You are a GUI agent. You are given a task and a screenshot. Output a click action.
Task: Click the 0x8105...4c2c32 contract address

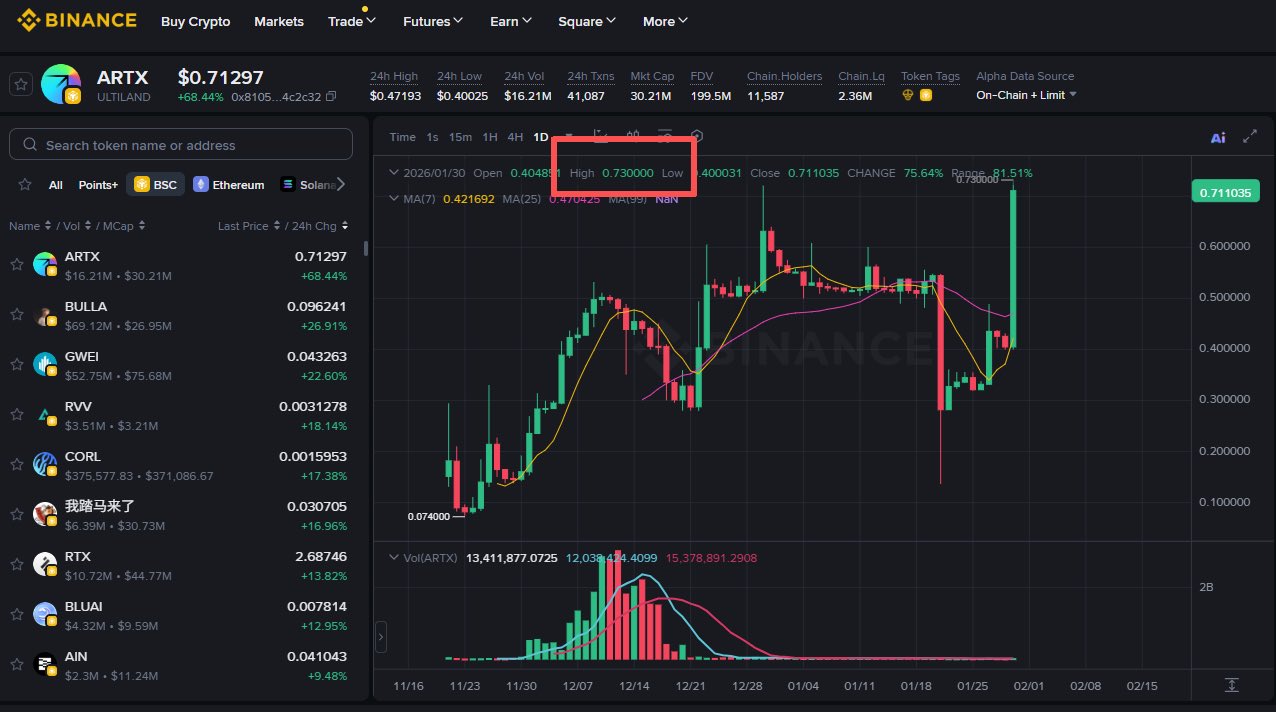[276, 97]
